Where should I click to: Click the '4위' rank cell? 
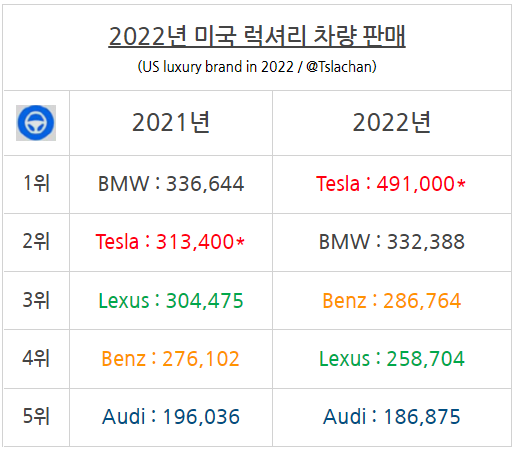36,358
